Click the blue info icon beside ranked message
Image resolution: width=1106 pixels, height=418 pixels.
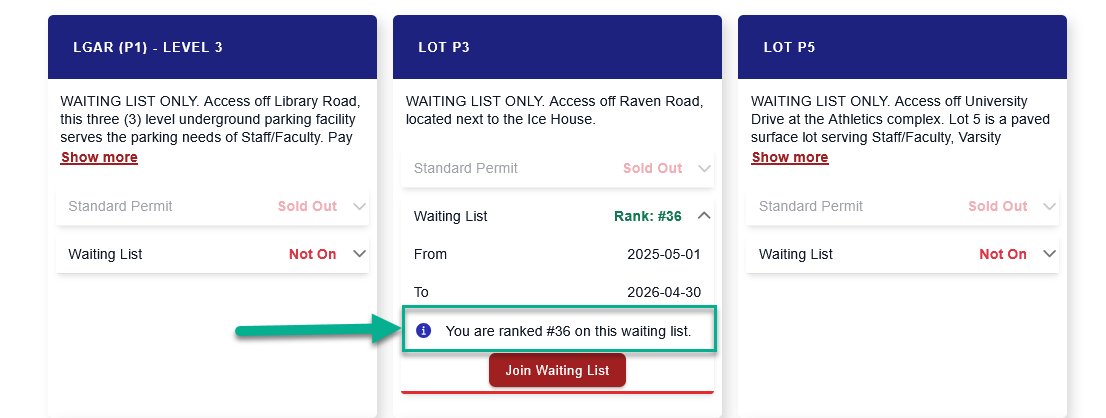(423, 330)
